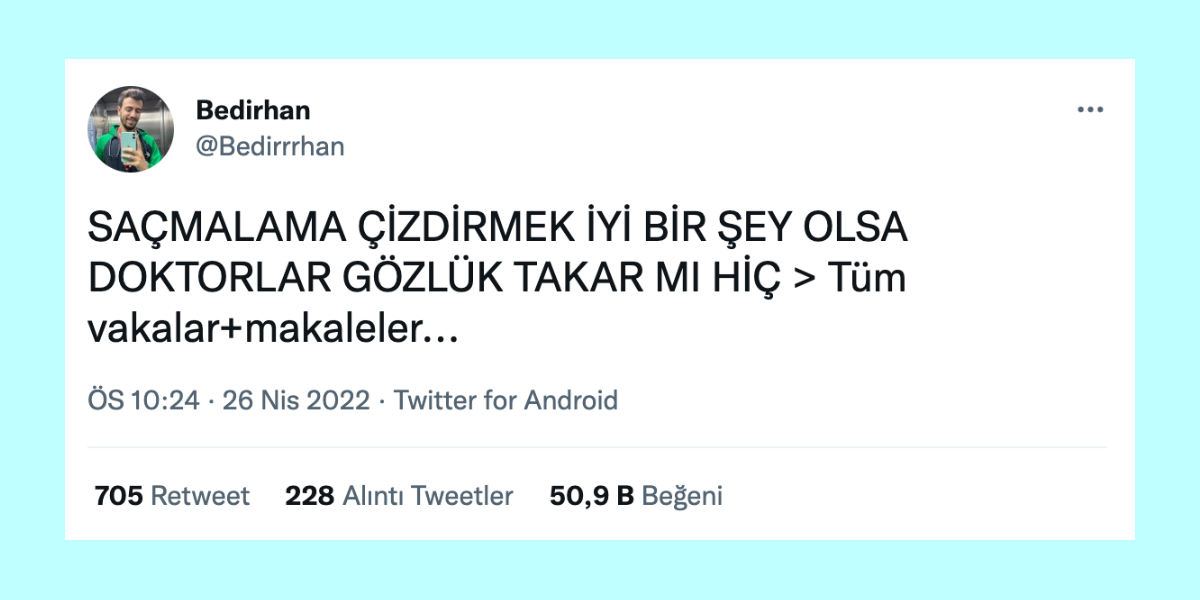
Task: Show the Beğeni likes list
Action: (x=682, y=495)
